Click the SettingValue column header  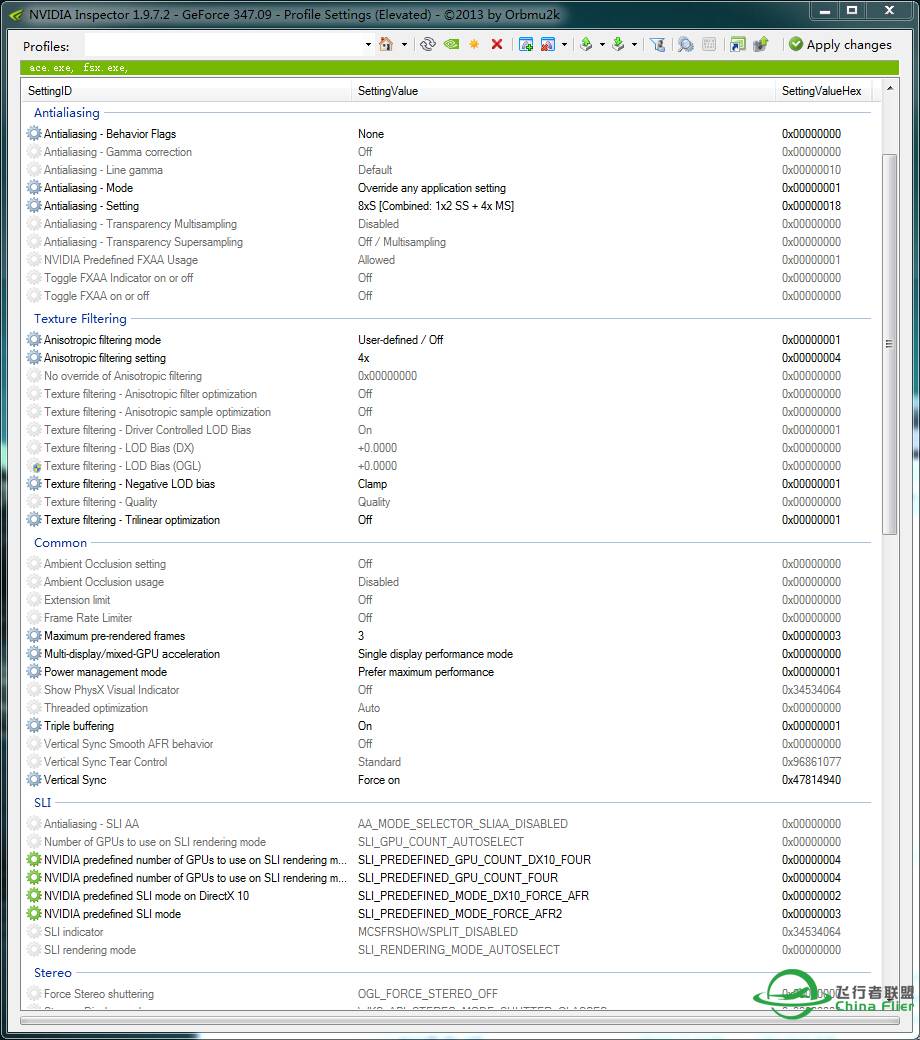[x=562, y=91]
